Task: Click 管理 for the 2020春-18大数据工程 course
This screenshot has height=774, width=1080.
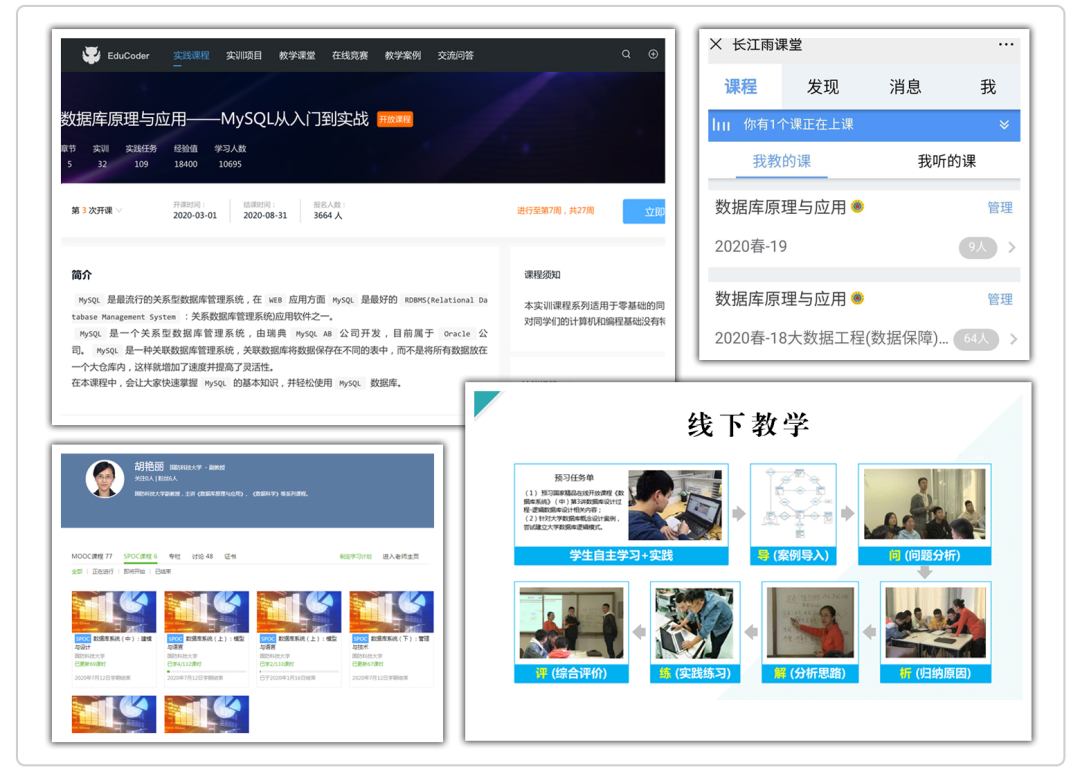Action: [999, 299]
